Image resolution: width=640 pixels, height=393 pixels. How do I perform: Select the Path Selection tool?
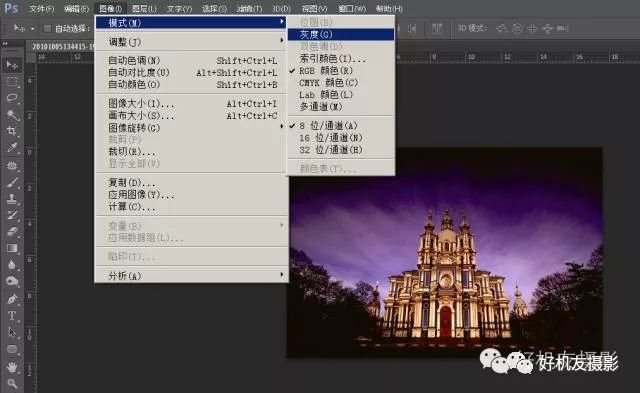click(x=12, y=332)
